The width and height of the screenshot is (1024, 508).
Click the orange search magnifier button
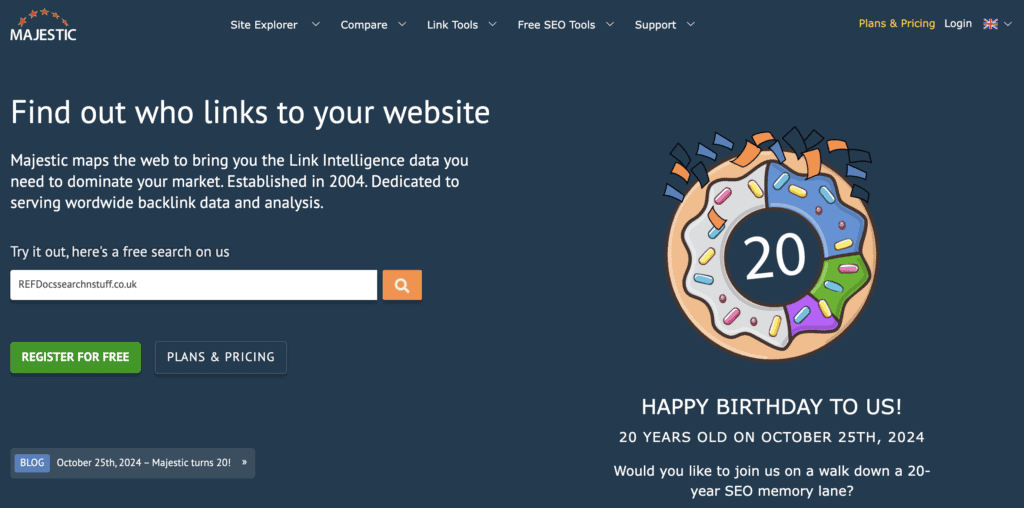tap(401, 285)
